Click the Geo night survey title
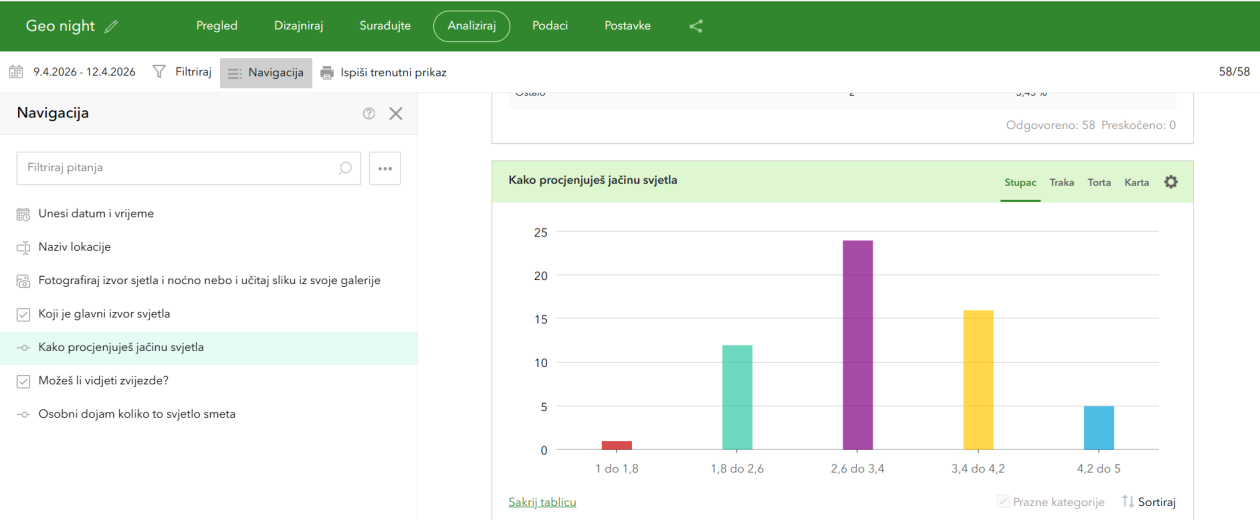Image resolution: width=1260 pixels, height=520 pixels. tap(60, 26)
